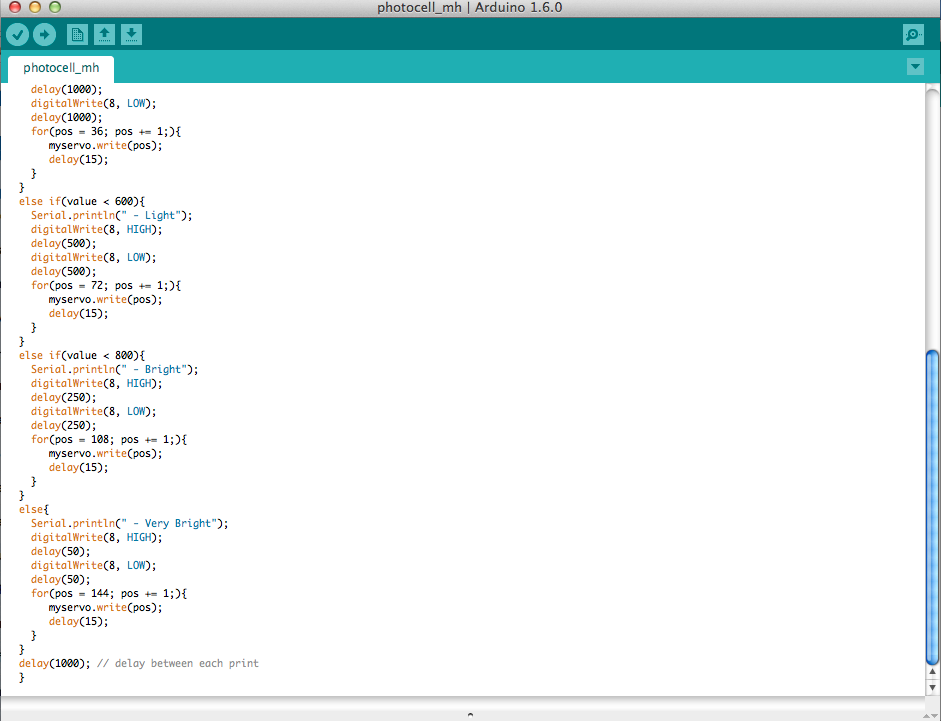941x721 pixels.
Task: Click the Upload arrow button
Action: (x=44, y=35)
